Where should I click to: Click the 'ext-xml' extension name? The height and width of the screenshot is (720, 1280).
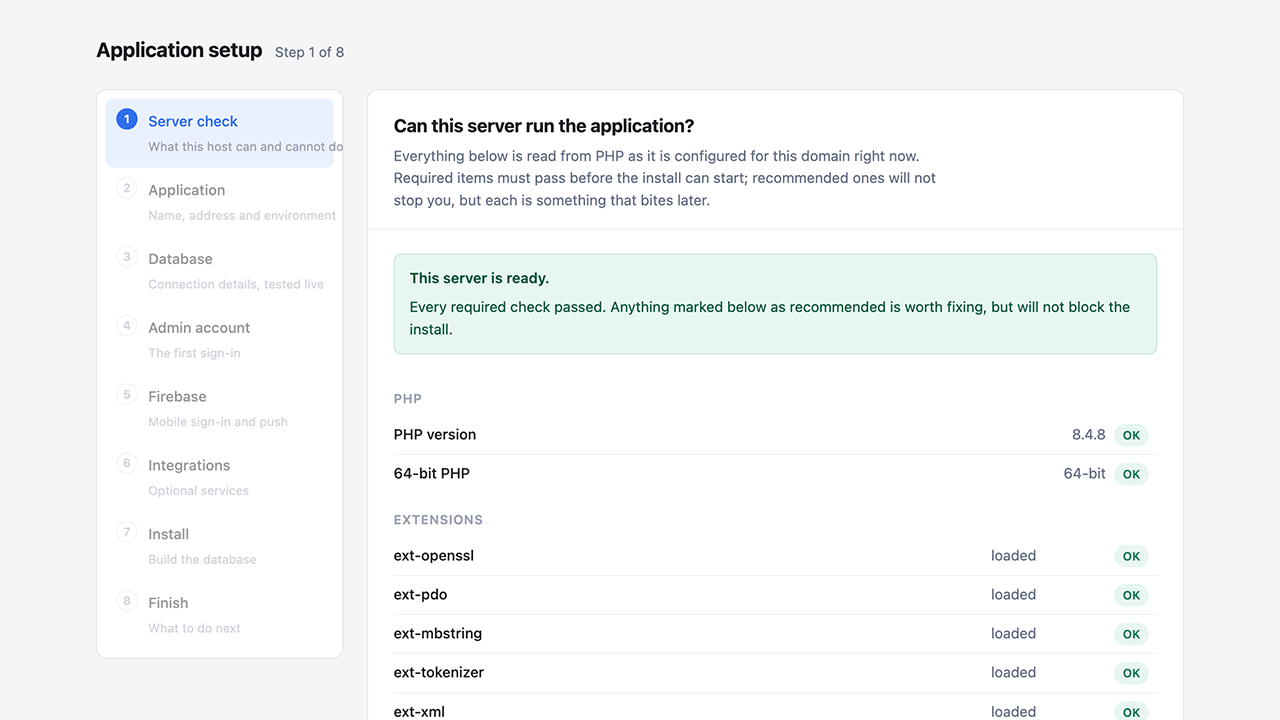(x=419, y=712)
